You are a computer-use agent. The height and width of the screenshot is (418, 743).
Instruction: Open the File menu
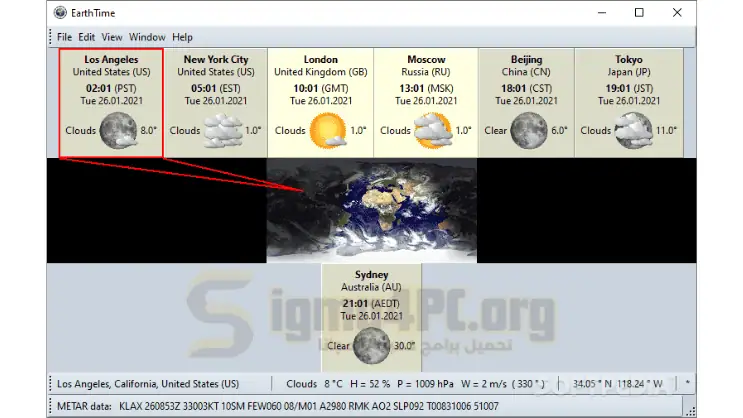point(64,37)
